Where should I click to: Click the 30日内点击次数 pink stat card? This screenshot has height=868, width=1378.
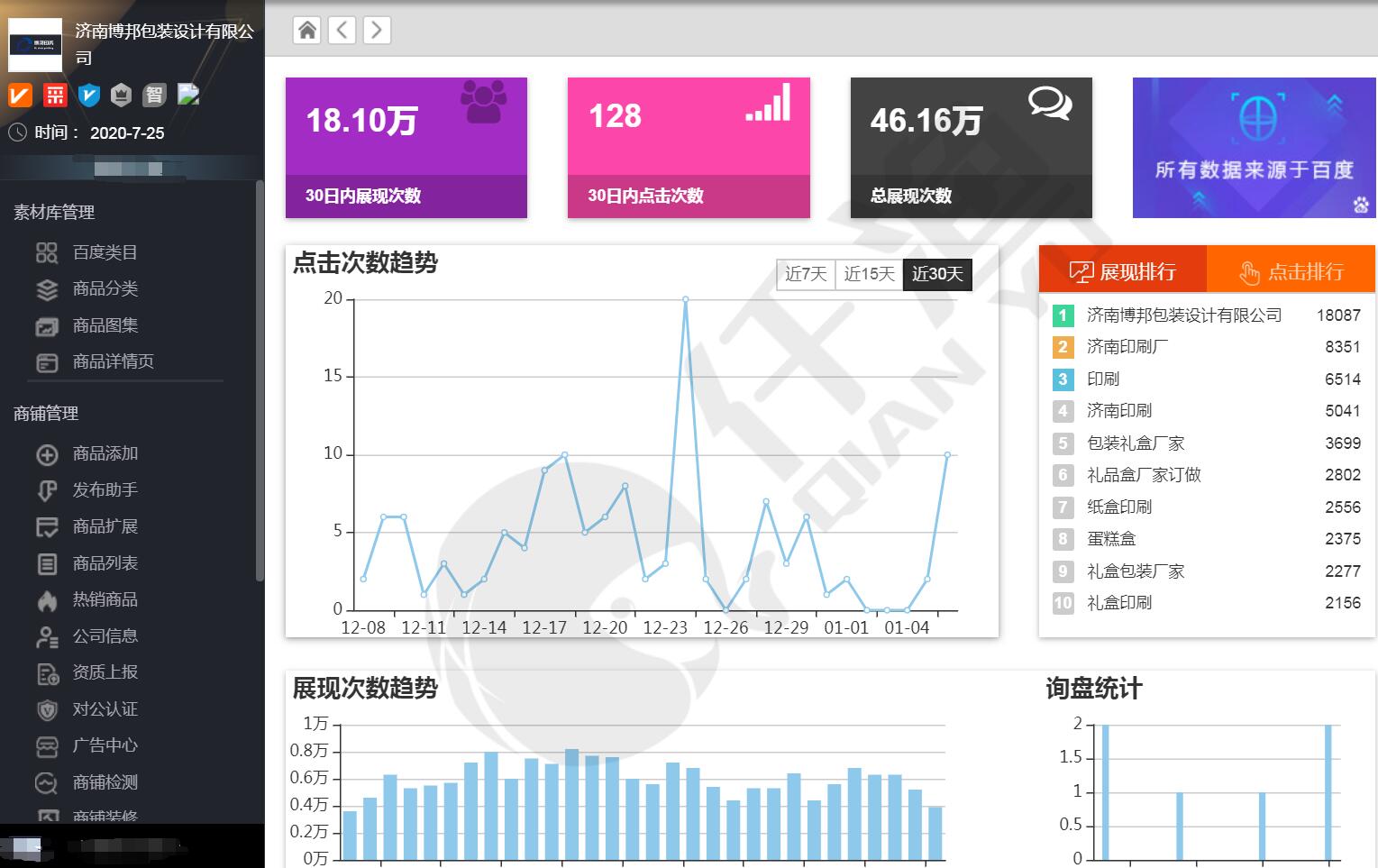coord(688,147)
